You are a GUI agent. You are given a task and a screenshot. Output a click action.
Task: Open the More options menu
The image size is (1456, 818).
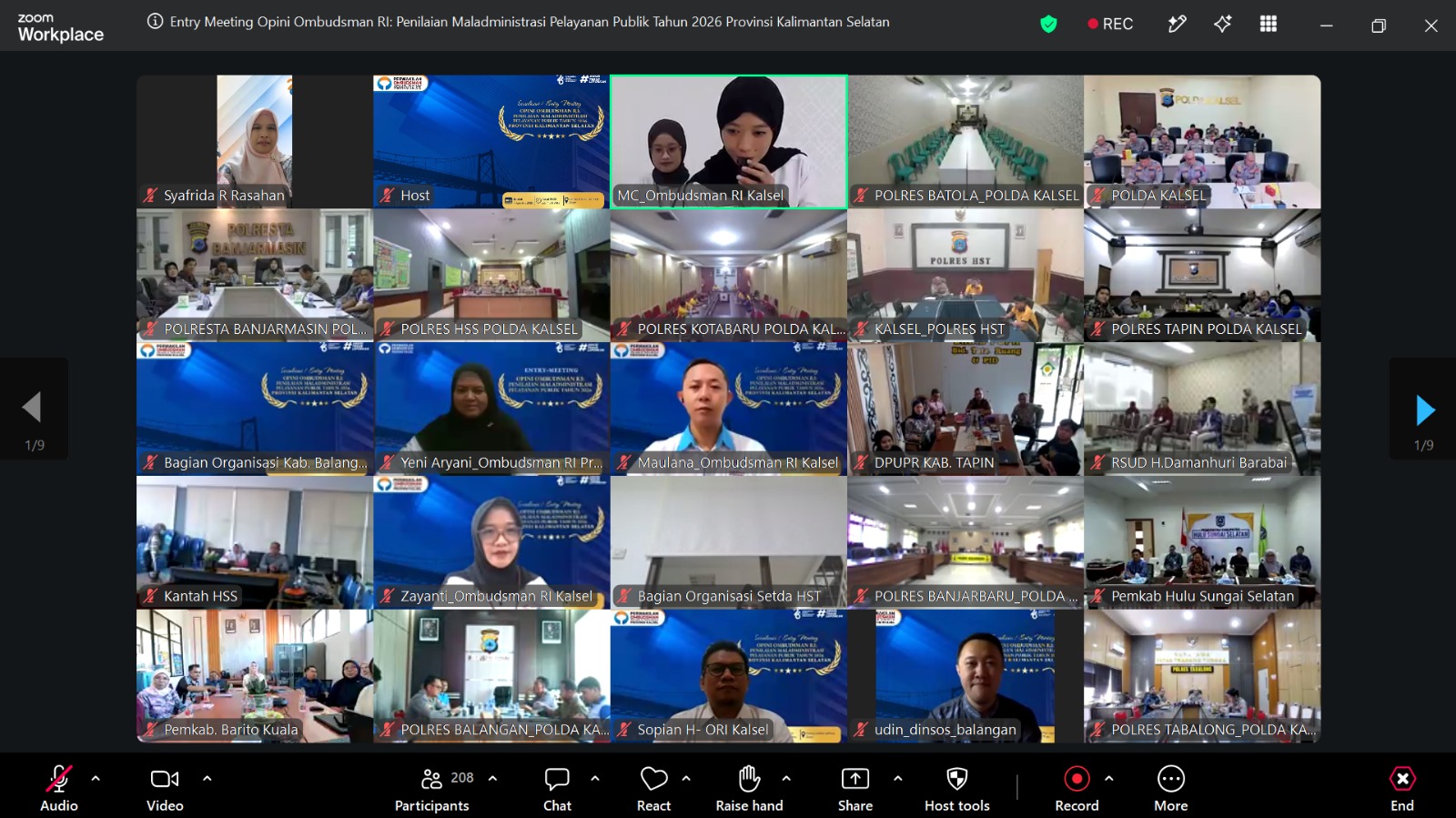(1171, 787)
